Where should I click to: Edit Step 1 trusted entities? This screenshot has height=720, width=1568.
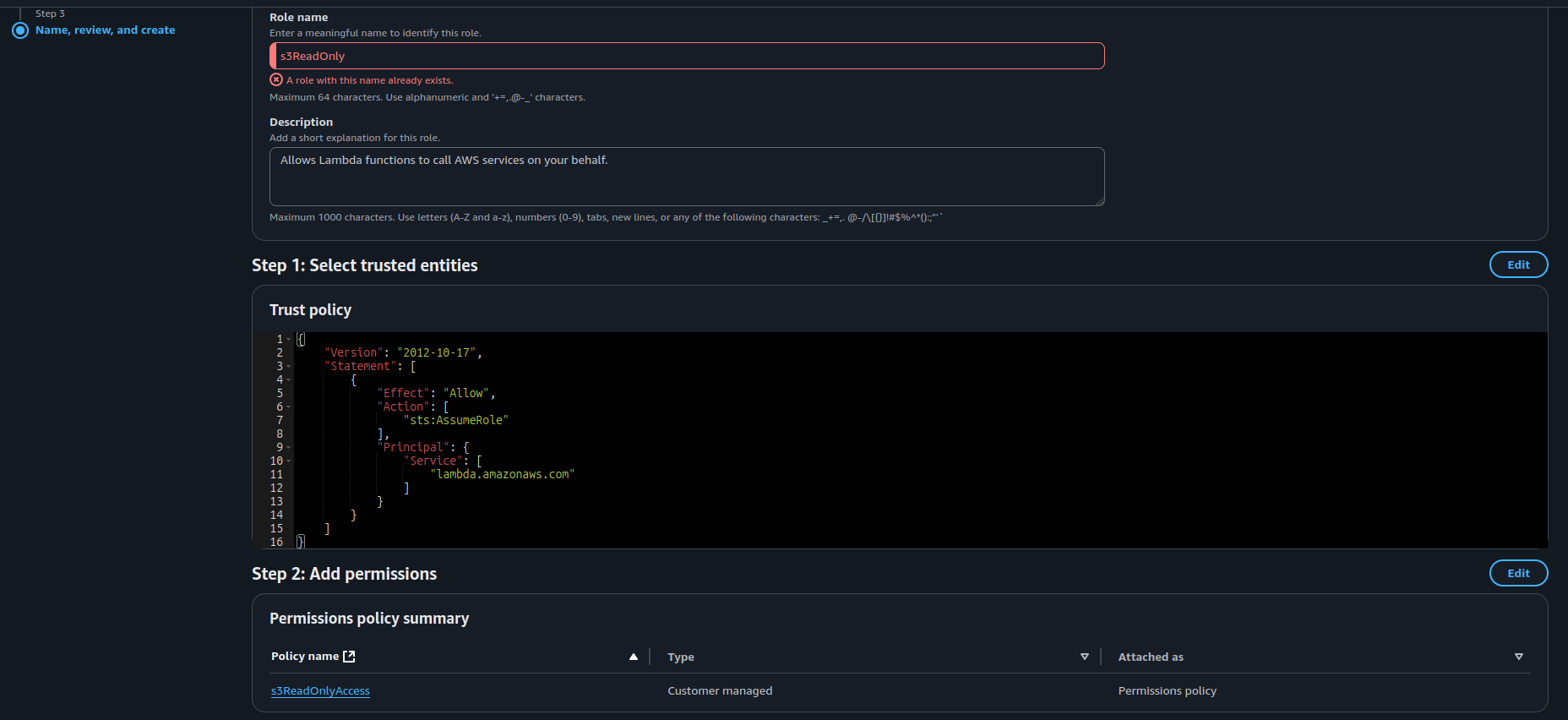(x=1518, y=265)
